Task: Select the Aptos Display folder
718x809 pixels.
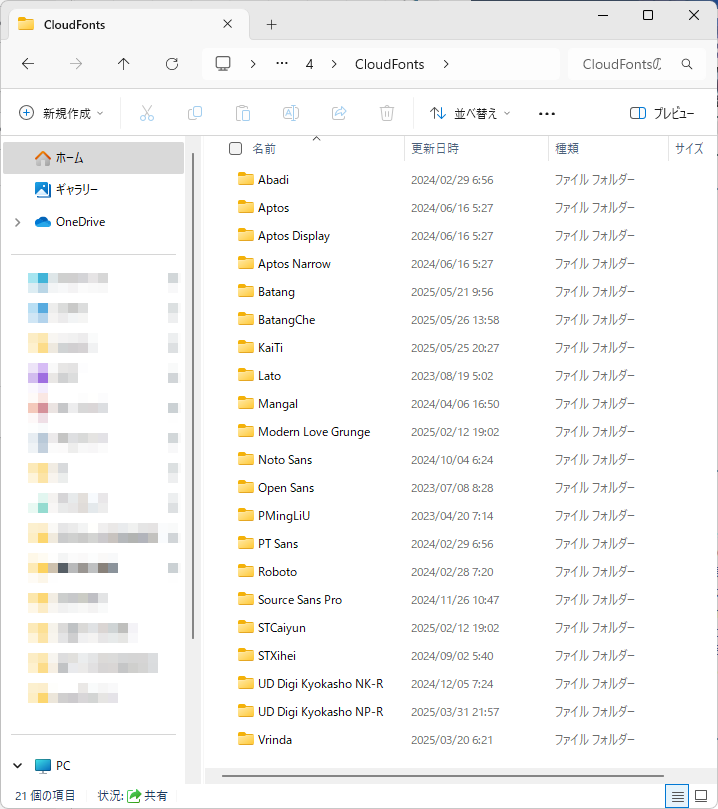Action: click(293, 236)
